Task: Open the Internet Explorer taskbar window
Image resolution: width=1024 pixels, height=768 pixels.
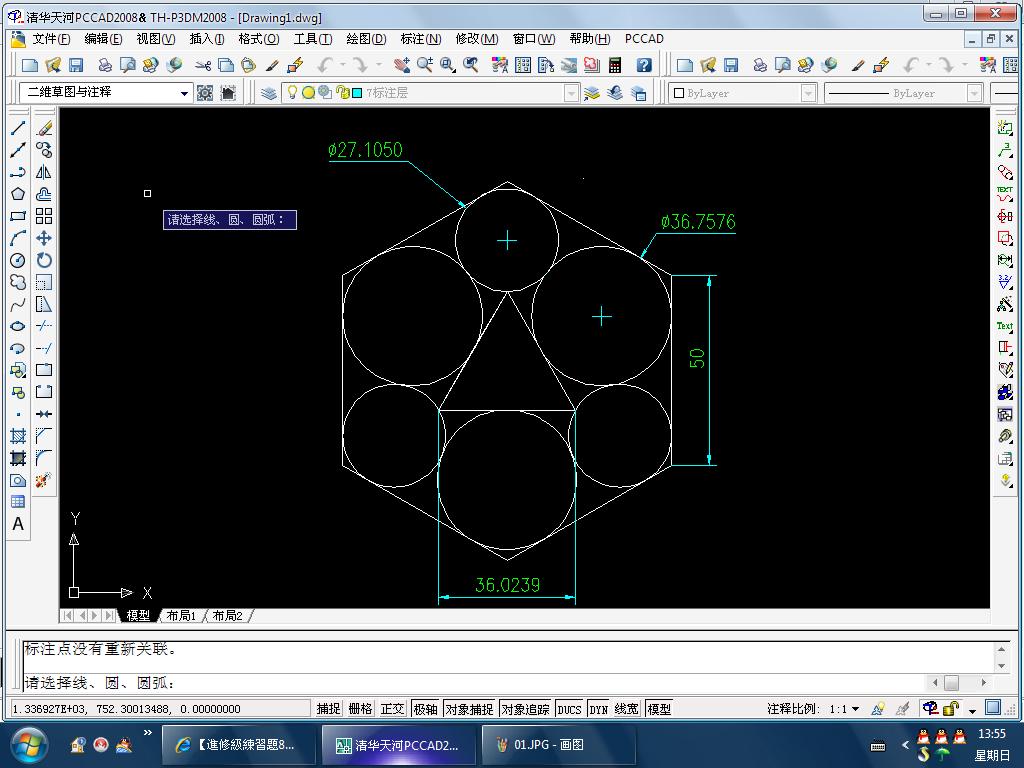Action: point(239,744)
